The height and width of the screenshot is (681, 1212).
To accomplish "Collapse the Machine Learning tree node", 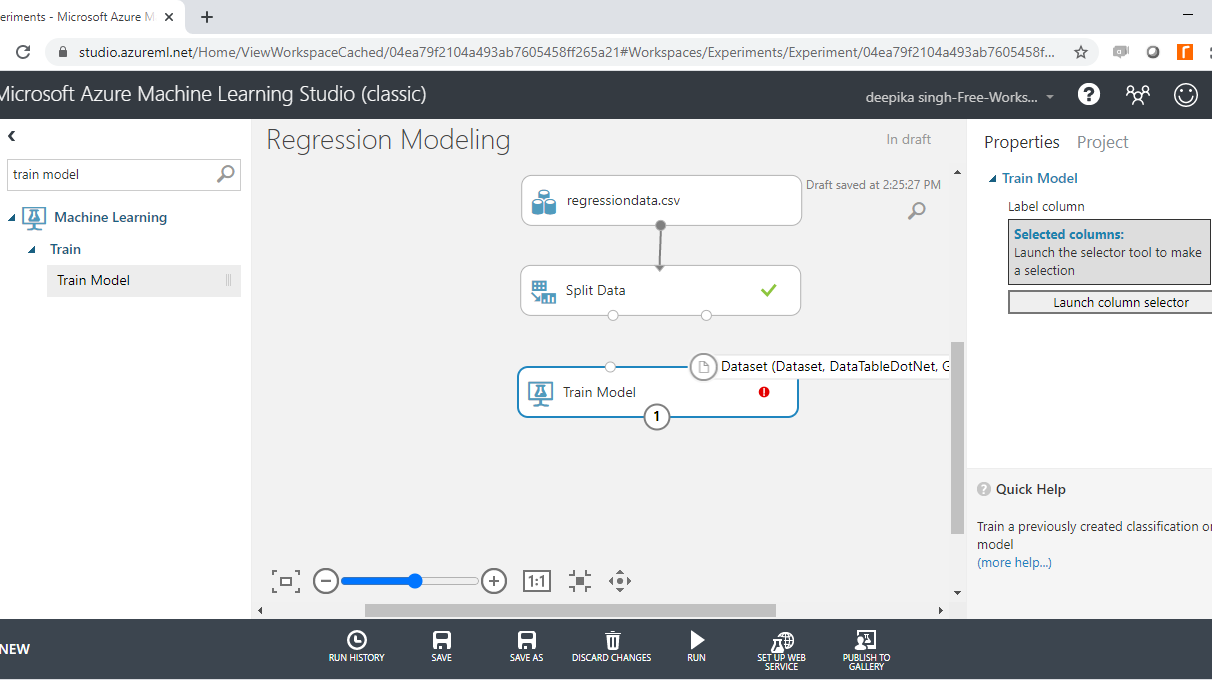I will (x=11, y=218).
